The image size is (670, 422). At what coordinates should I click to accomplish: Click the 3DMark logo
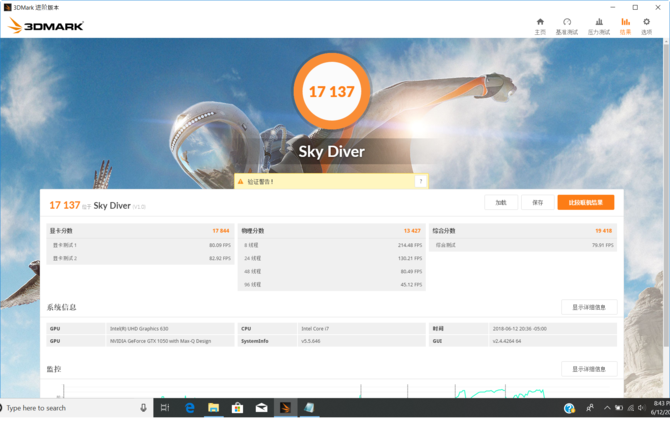46,26
